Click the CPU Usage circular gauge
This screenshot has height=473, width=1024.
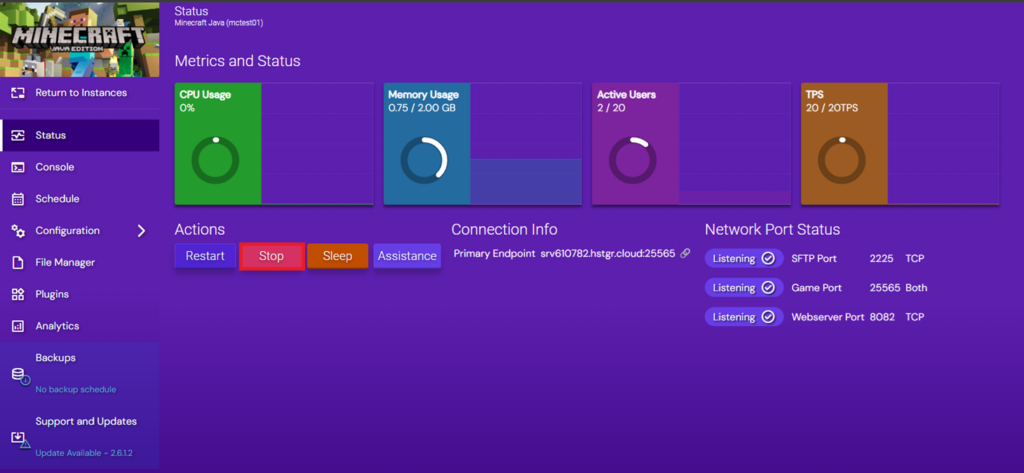point(216,160)
